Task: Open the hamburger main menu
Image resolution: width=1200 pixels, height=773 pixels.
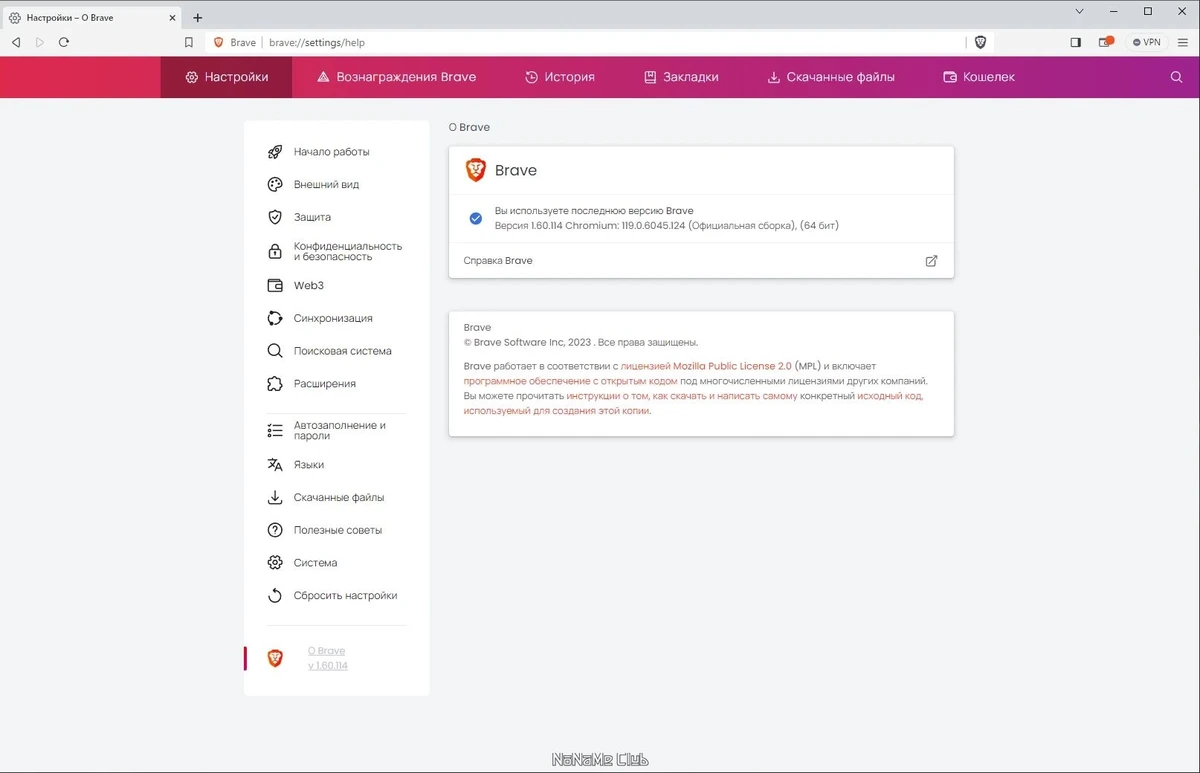Action: point(1183,42)
